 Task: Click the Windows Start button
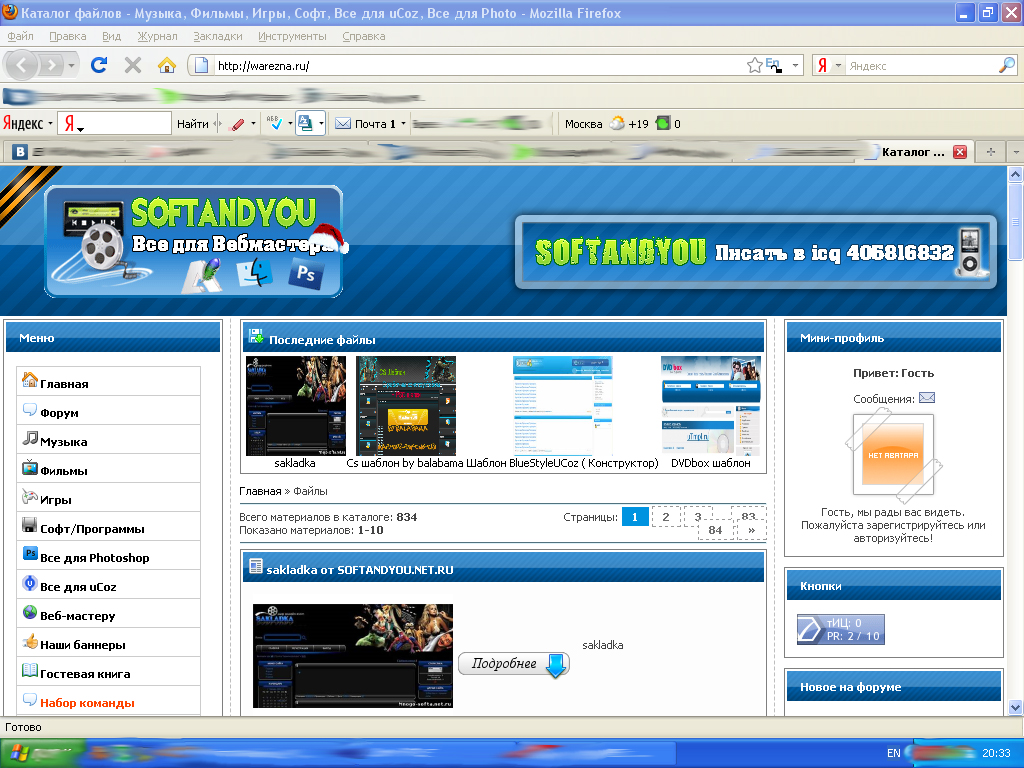[42, 753]
